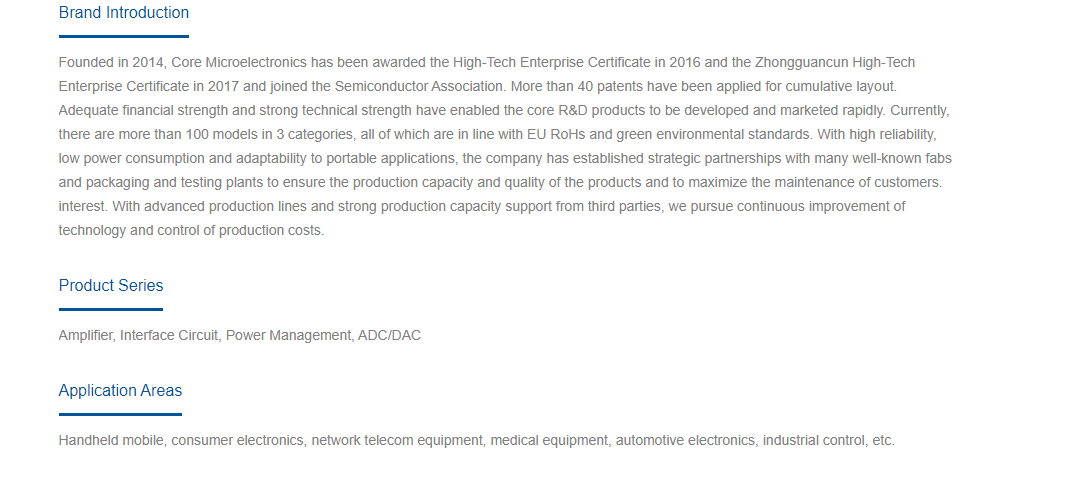Click 'Power Management' in the product series
This screenshot has width=1074, height=487.
click(288, 336)
